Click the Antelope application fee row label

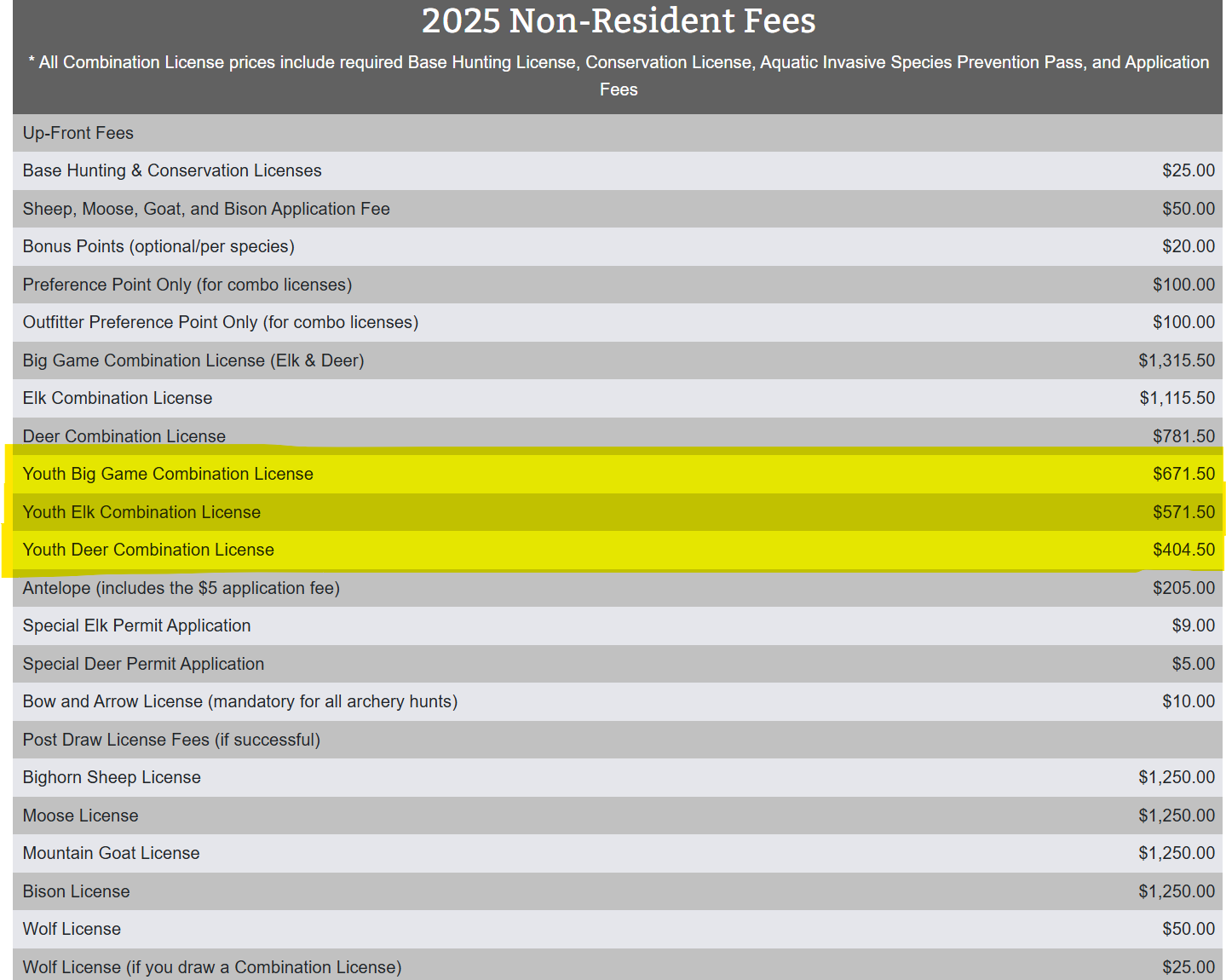pos(181,588)
